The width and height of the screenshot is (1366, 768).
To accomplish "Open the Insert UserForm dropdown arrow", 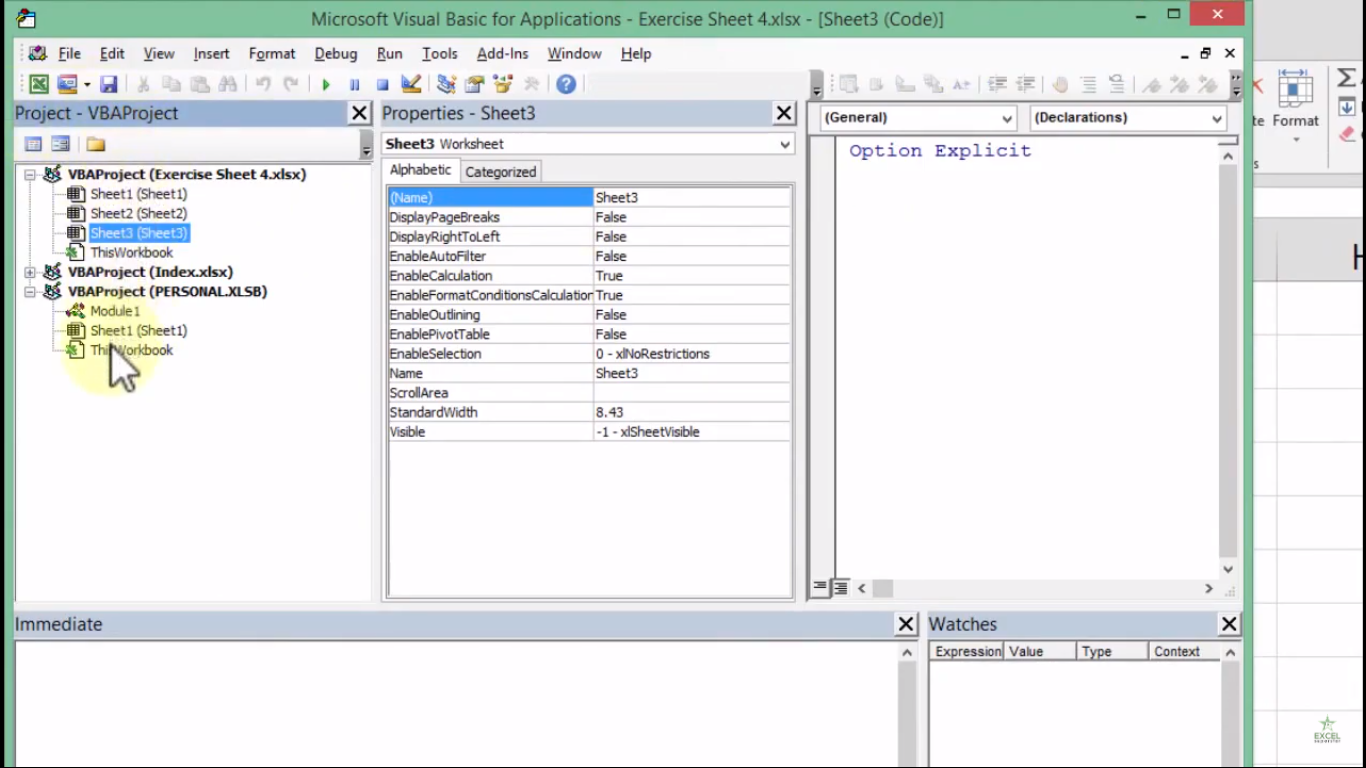I will [87, 85].
